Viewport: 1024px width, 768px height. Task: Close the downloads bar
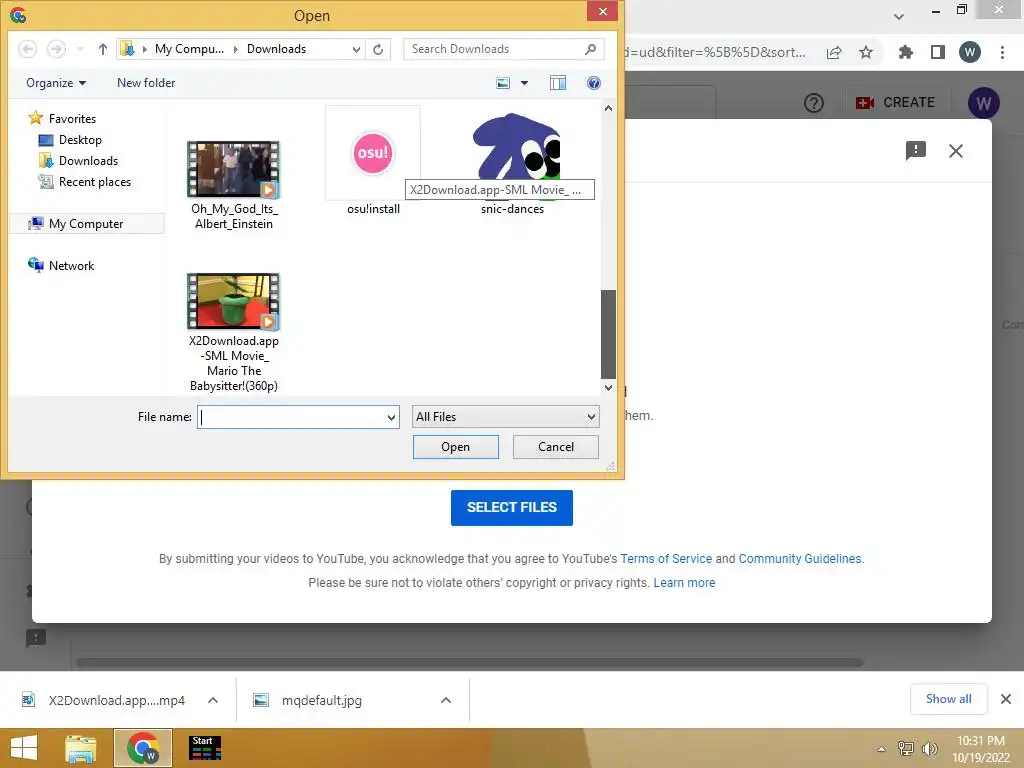point(1006,699)
